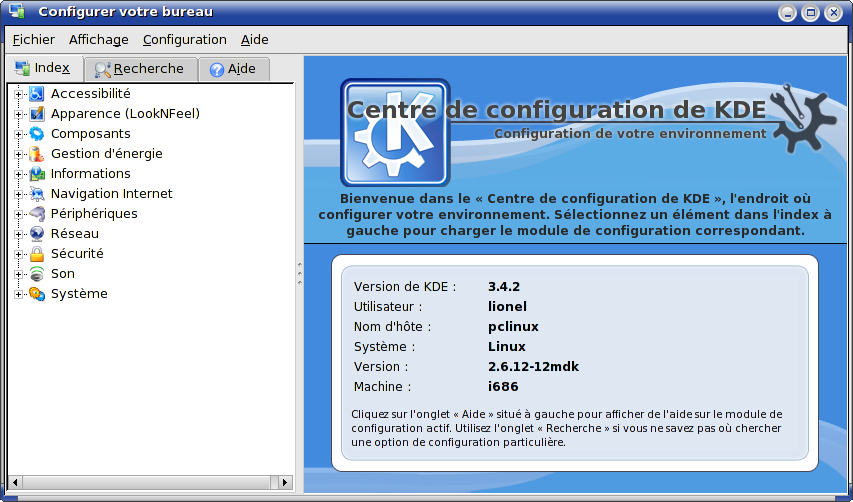Click the Composants gear icon
The height and width of the screenshot is (502, 853).
(x=36, y=134)
